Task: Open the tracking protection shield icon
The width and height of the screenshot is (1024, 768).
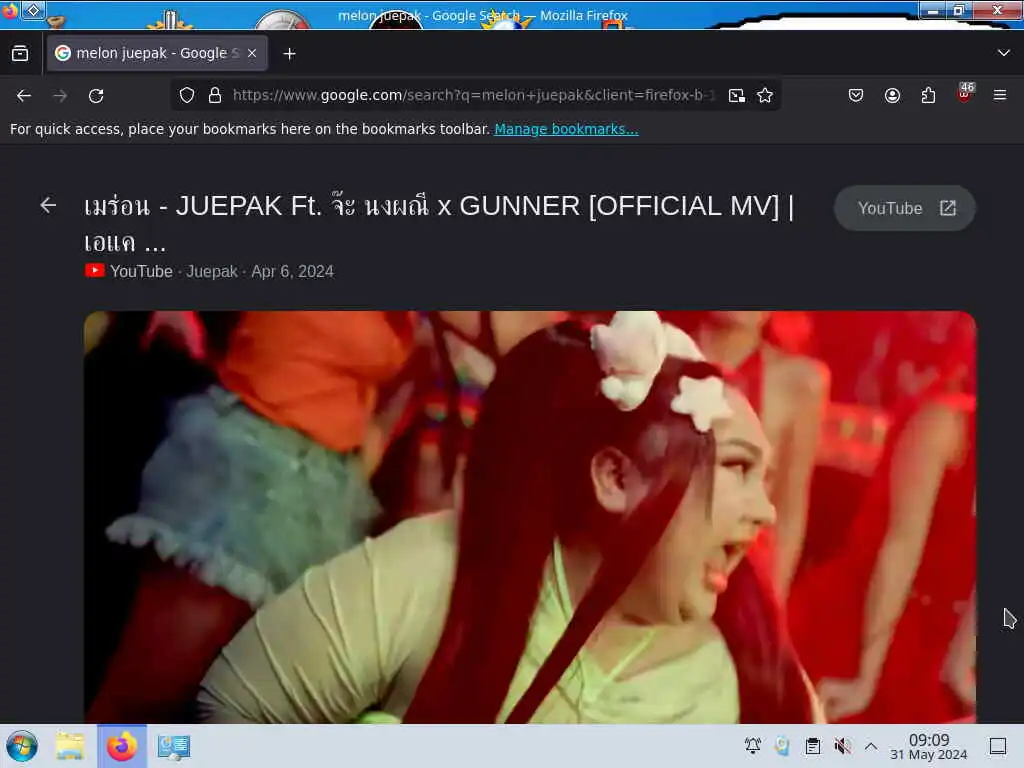Action: click(x=187, y=95)
